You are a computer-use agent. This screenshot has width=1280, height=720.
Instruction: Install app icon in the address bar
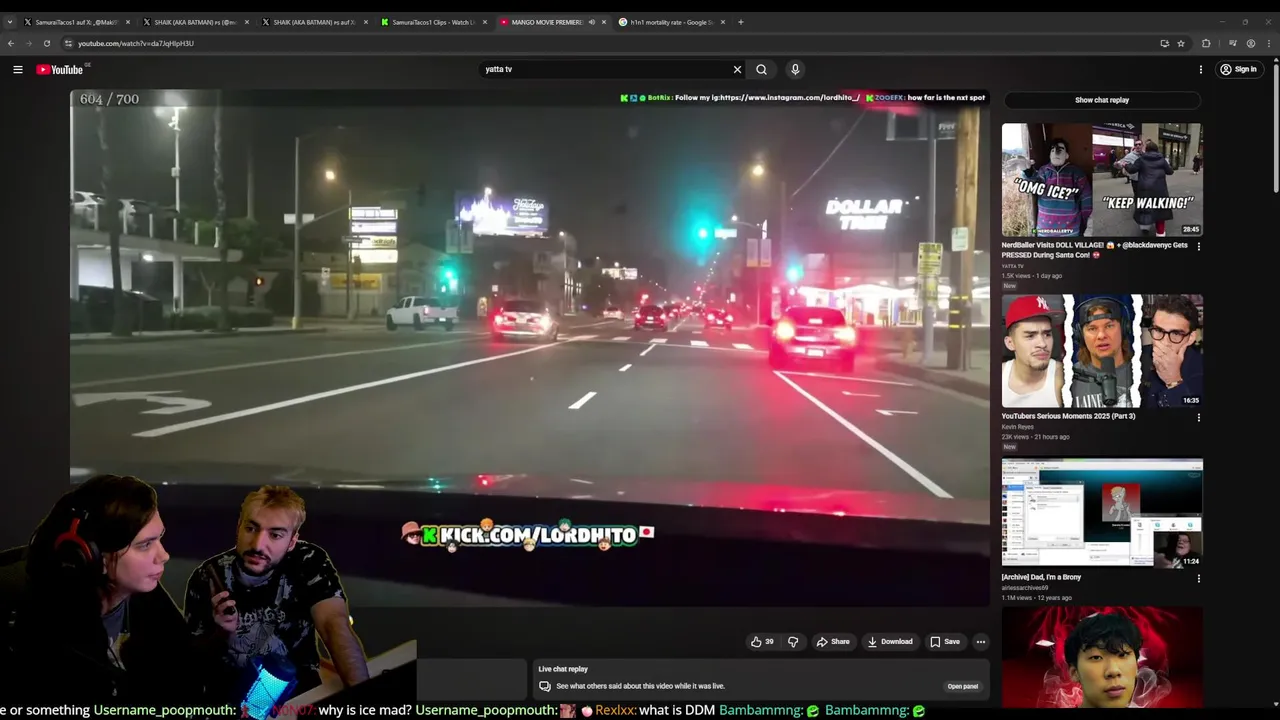point(1164,43)
